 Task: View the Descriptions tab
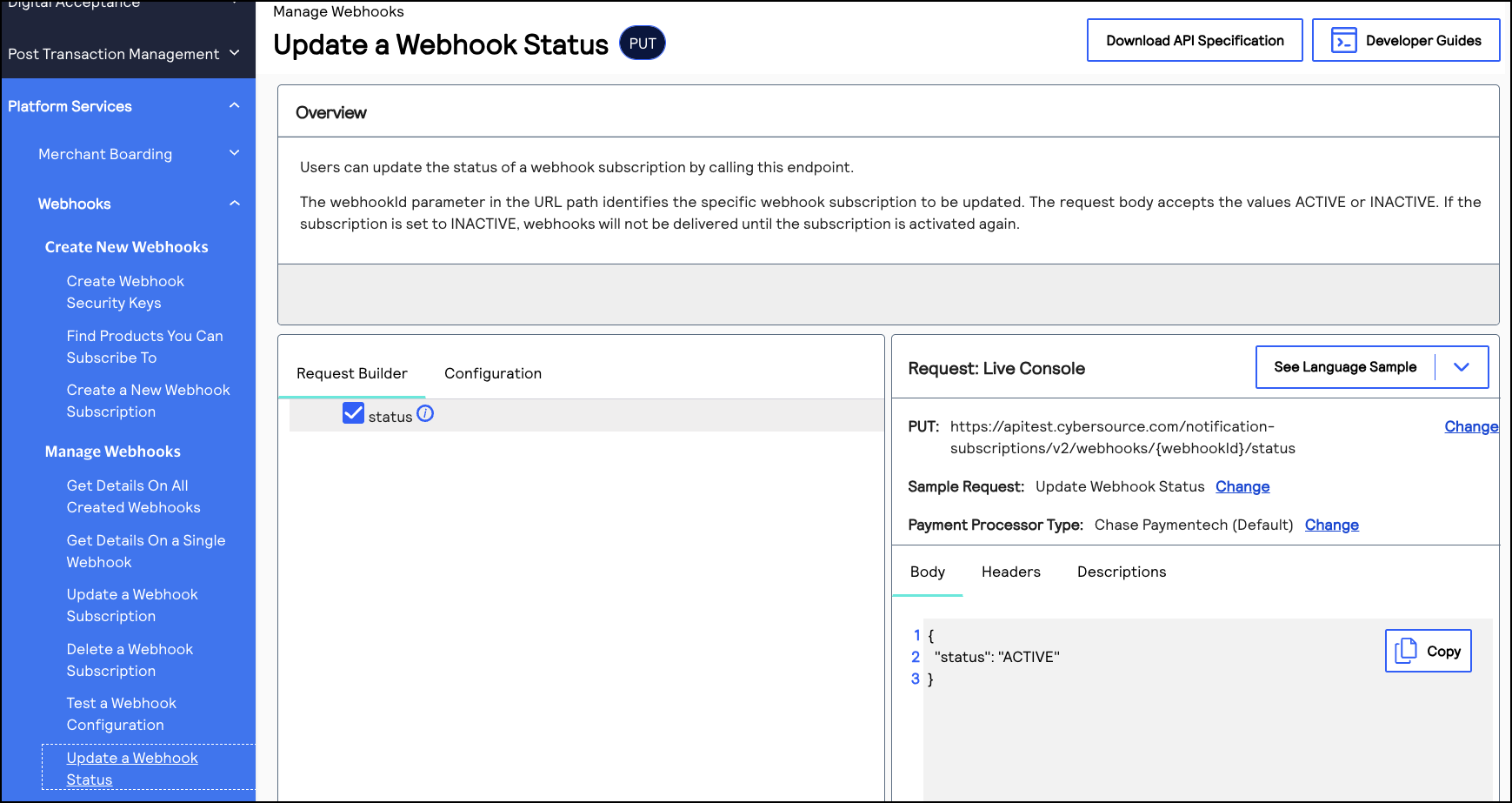[x=1121, y=572]
